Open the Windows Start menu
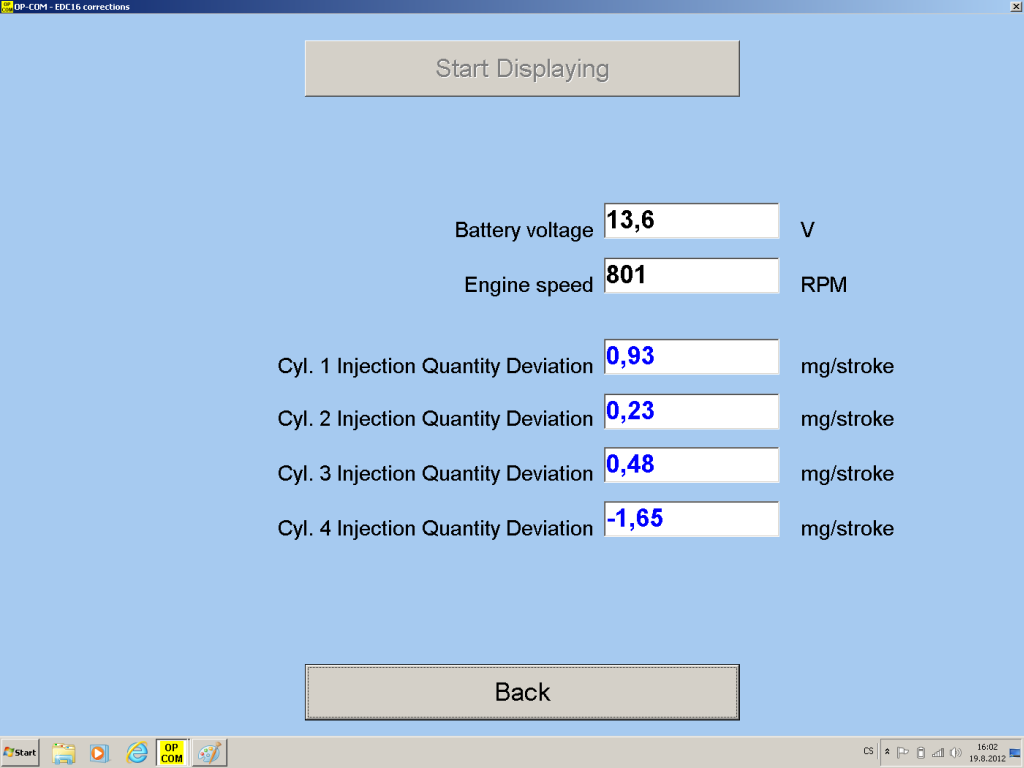 click(21, 752)
